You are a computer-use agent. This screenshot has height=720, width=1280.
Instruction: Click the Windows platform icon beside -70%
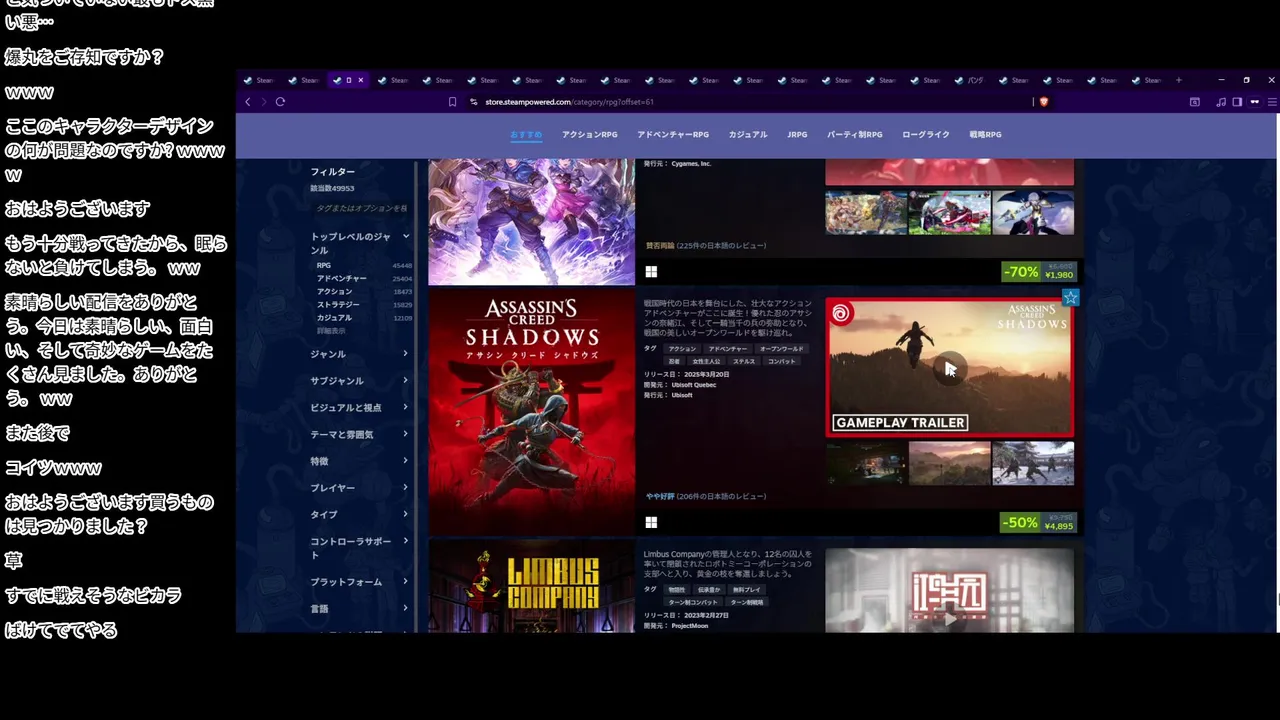tap(651, 272)
